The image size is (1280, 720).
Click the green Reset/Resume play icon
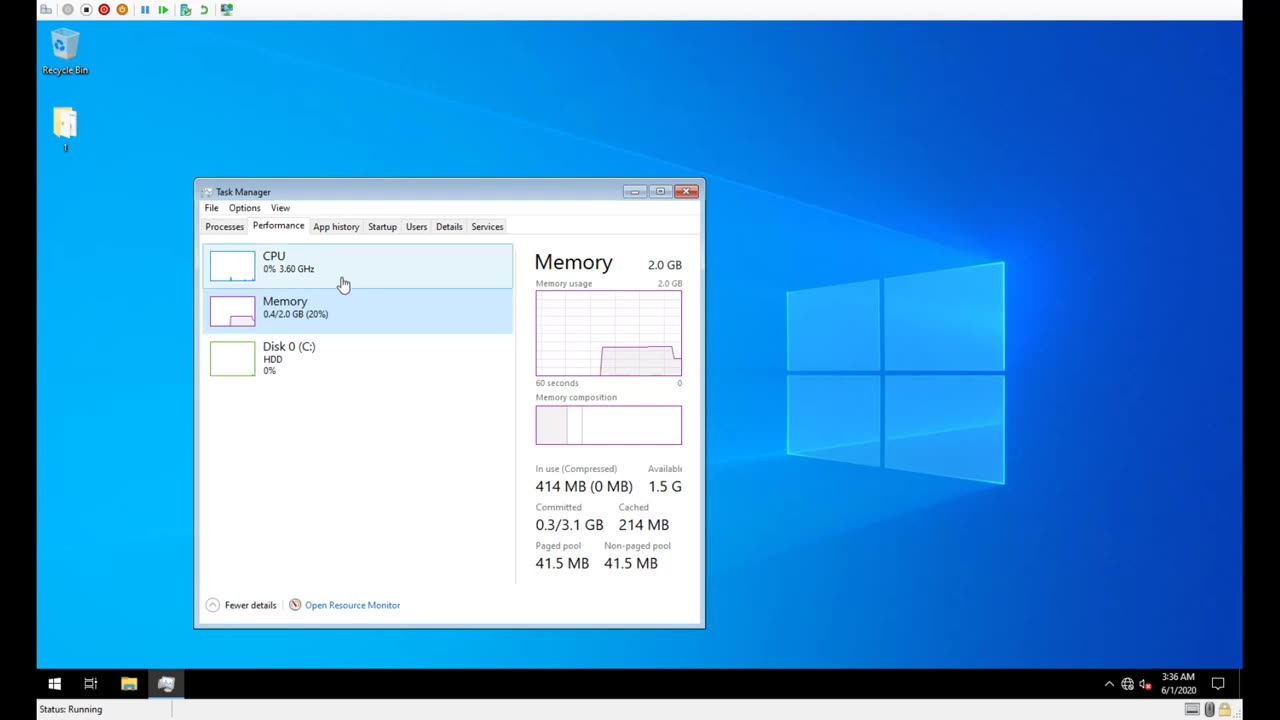[x=163, y=10]
